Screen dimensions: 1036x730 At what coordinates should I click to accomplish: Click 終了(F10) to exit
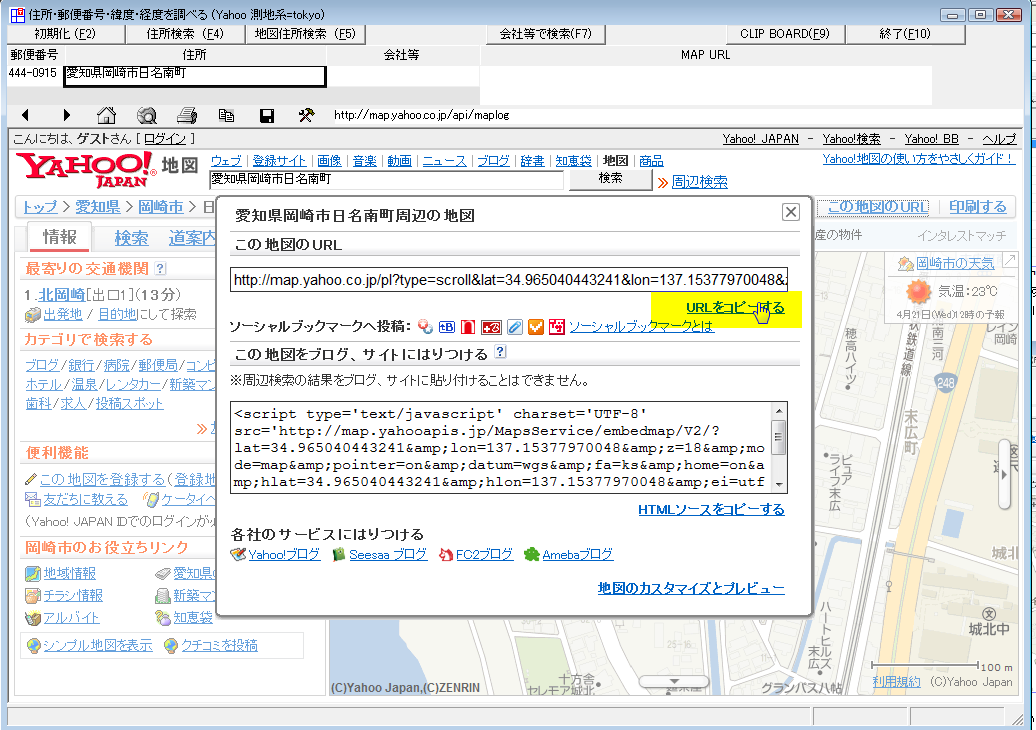[x=905, y=34]
